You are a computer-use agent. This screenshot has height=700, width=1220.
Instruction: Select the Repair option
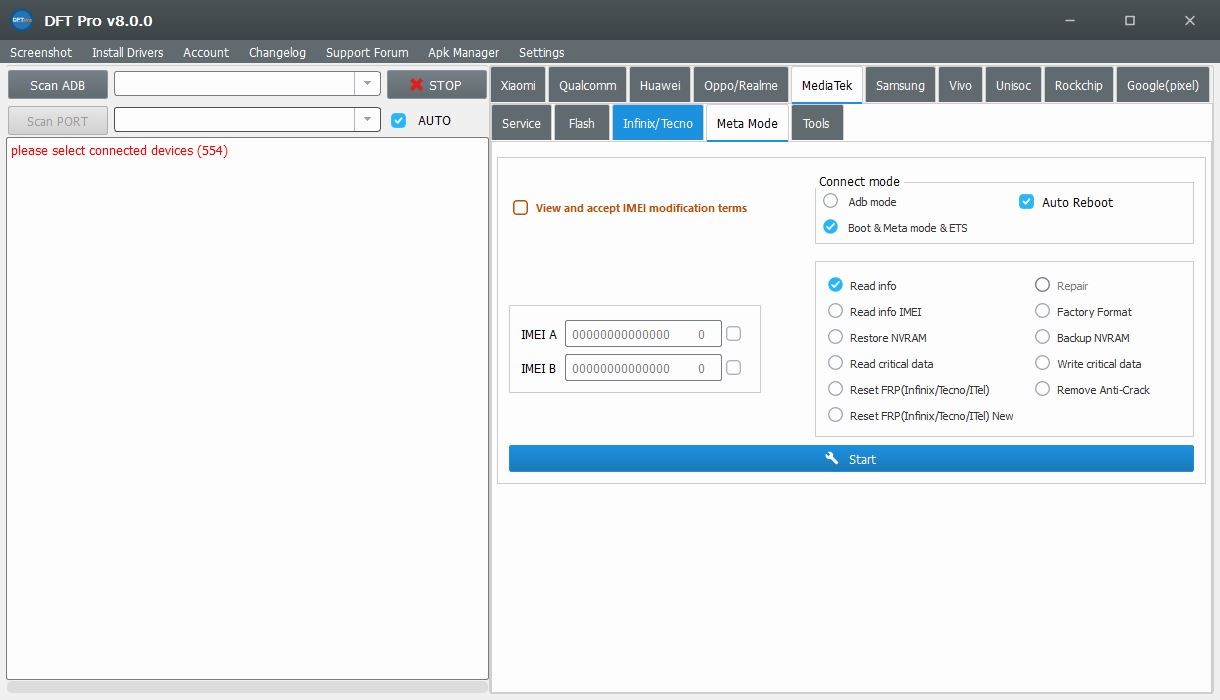[x=1043, y=285]
